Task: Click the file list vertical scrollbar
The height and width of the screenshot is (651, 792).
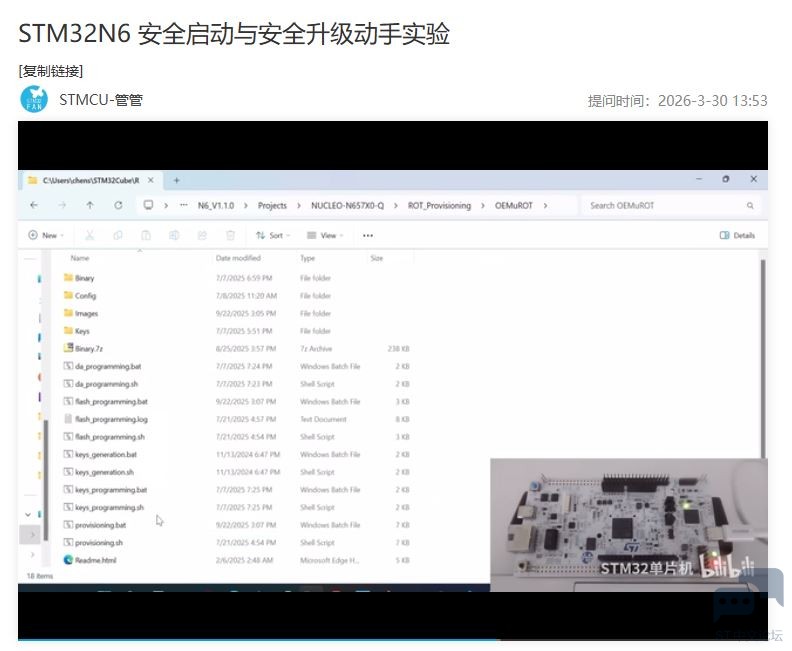Action: tap(763, 359)
